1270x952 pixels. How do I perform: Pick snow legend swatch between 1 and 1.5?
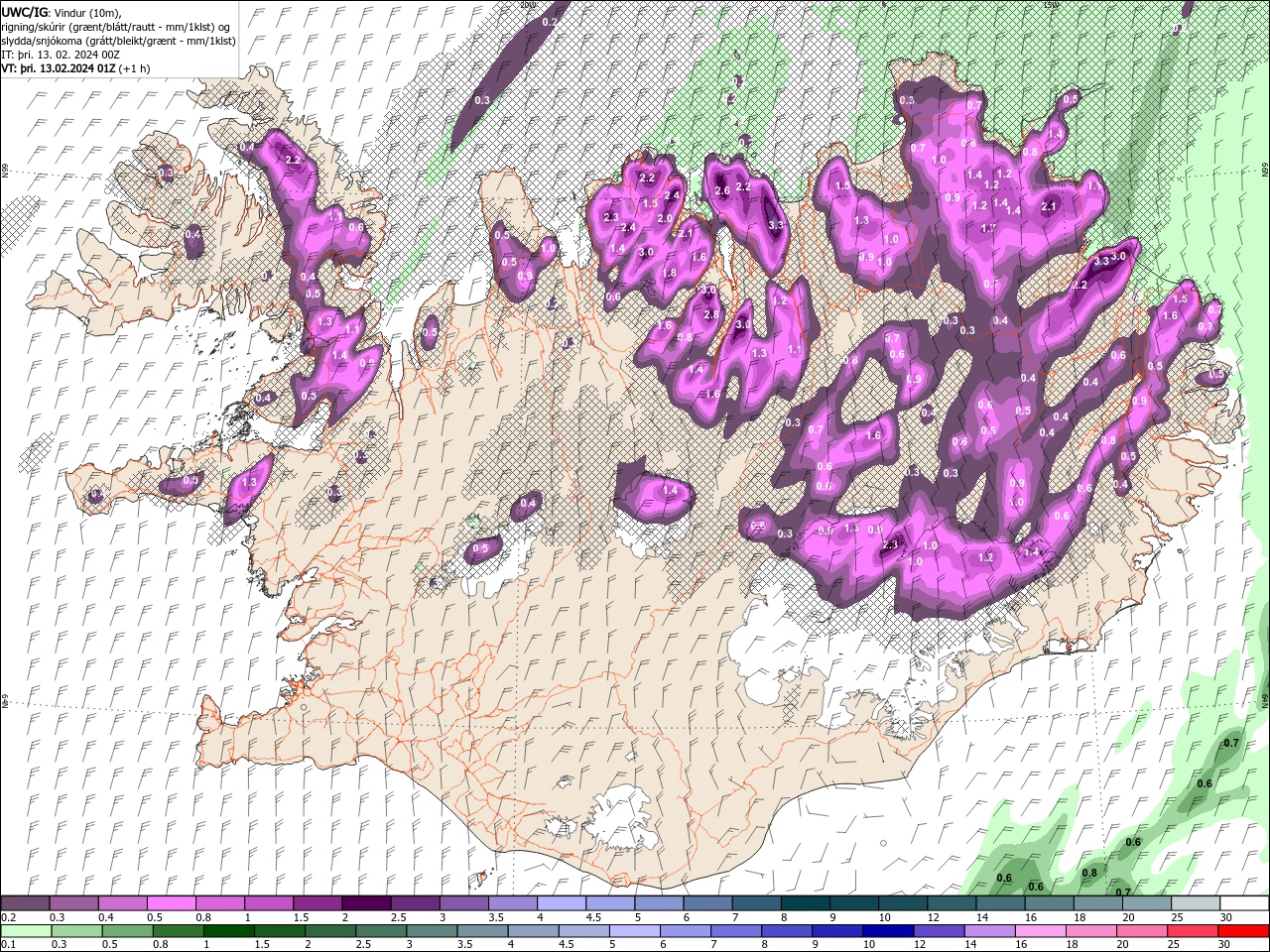[268, 903]
